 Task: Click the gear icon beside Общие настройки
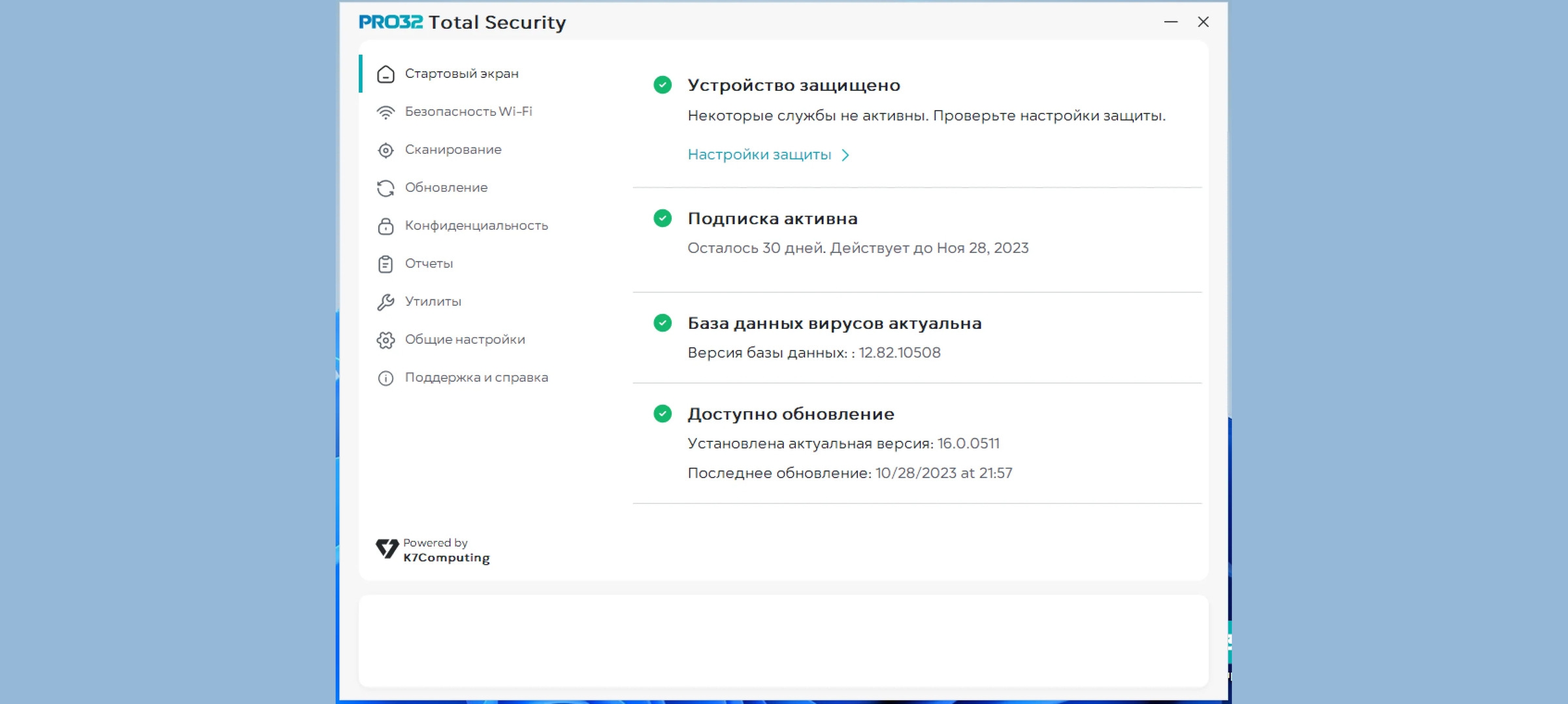(x=385, y=340)
